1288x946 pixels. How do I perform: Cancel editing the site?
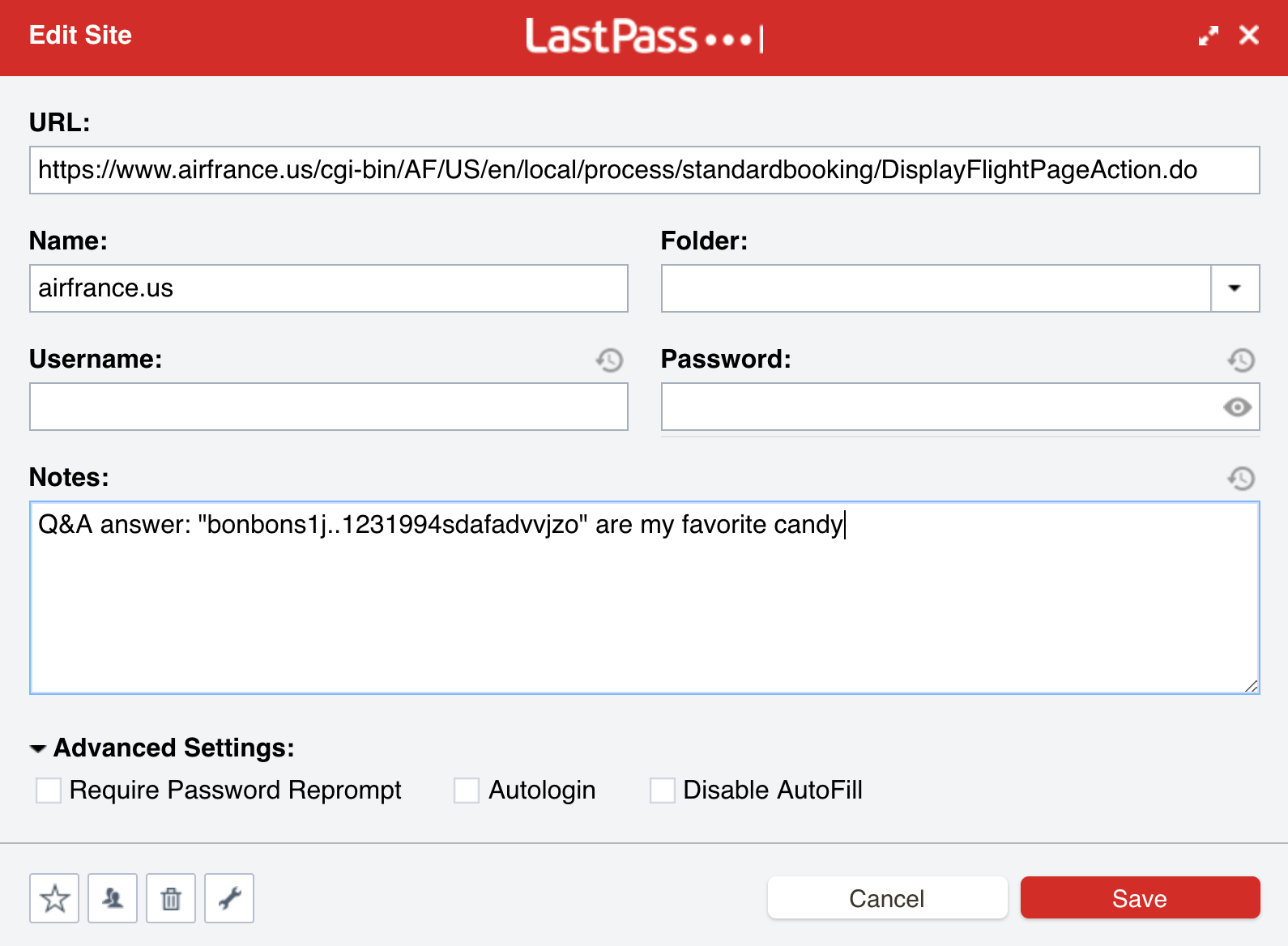coord(887,897)
